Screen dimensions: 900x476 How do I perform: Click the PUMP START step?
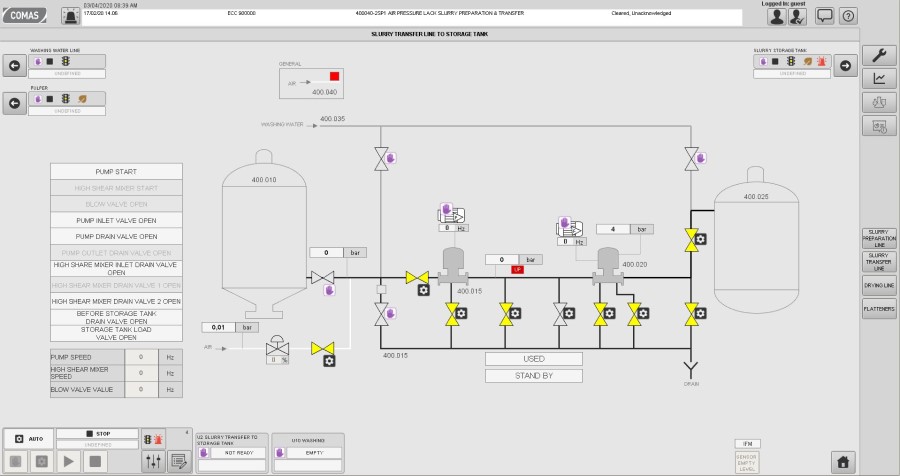pyautogui.click(x=116, y=171)
